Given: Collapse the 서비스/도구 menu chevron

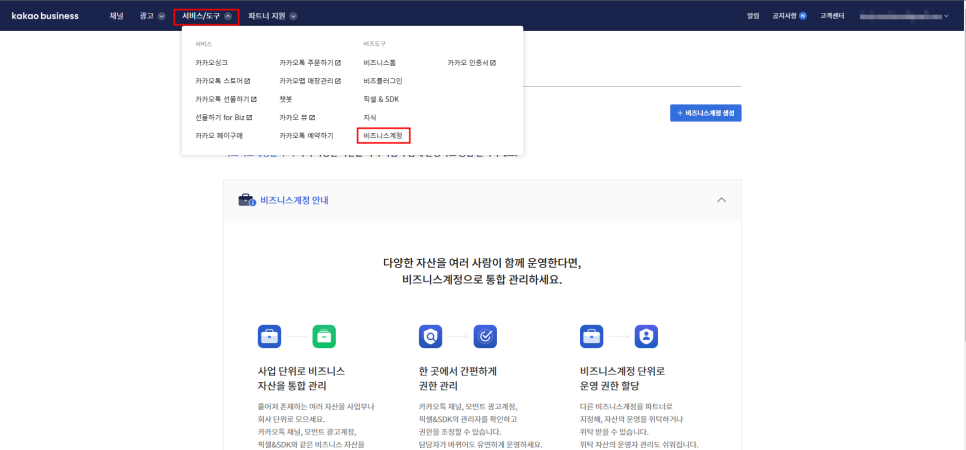Looking at the screenshot, I should click(x=228, y=17).
